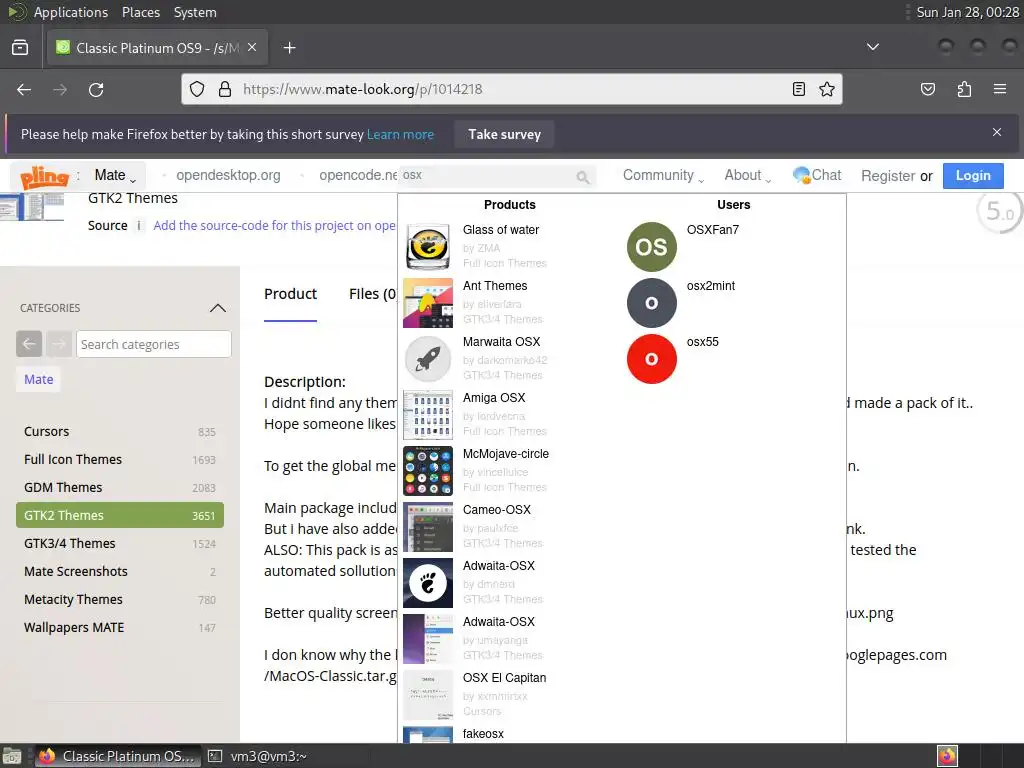The image size is (1024, 768).
Task: Open the Wallpapers MATE category
Action: (120, 628)
